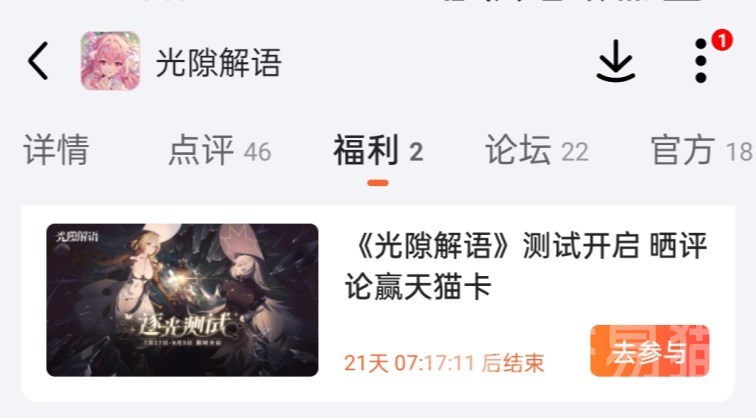Image resolution: width=756 pixels, height=418 pixels.
Task: Tap the 光隙解语 title text in header
Action: coord(218,63)
